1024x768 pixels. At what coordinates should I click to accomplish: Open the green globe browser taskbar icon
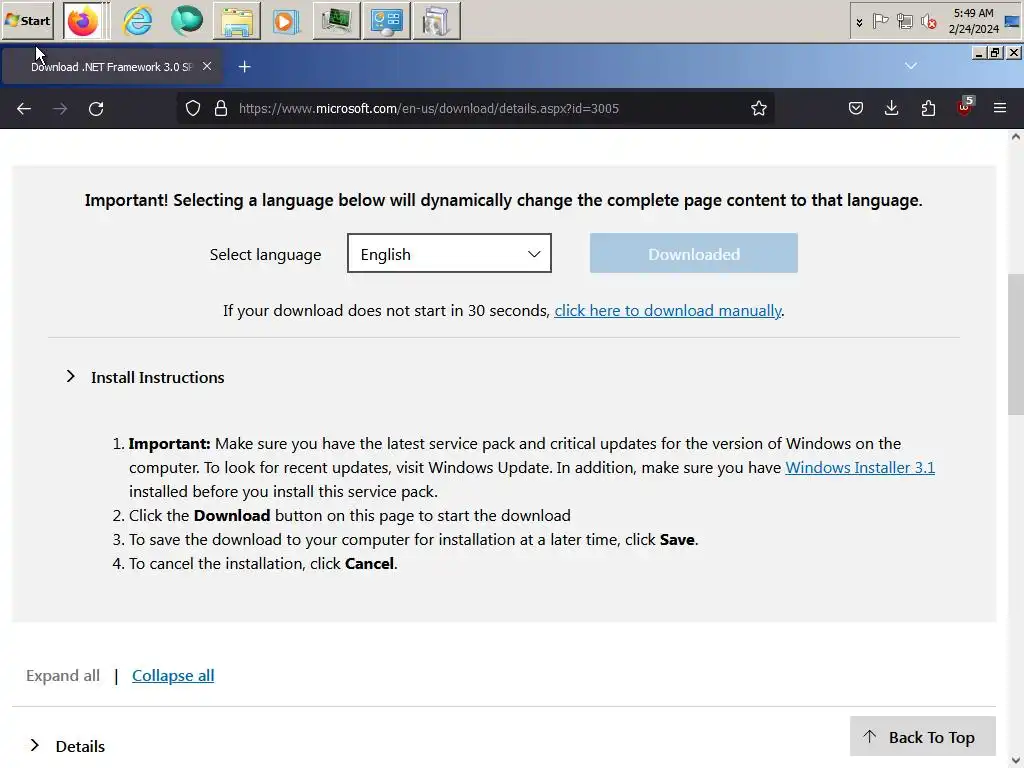click(x=187, y=21)
